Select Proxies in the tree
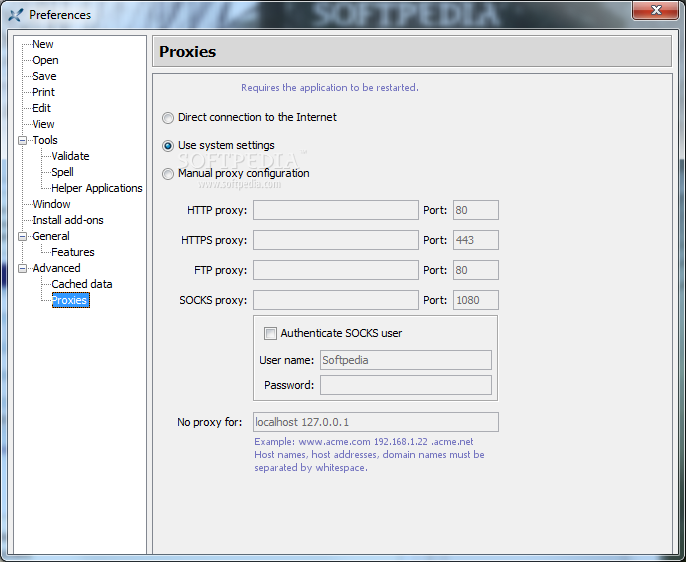Screen dimensions: 686x562 (70, 300)
